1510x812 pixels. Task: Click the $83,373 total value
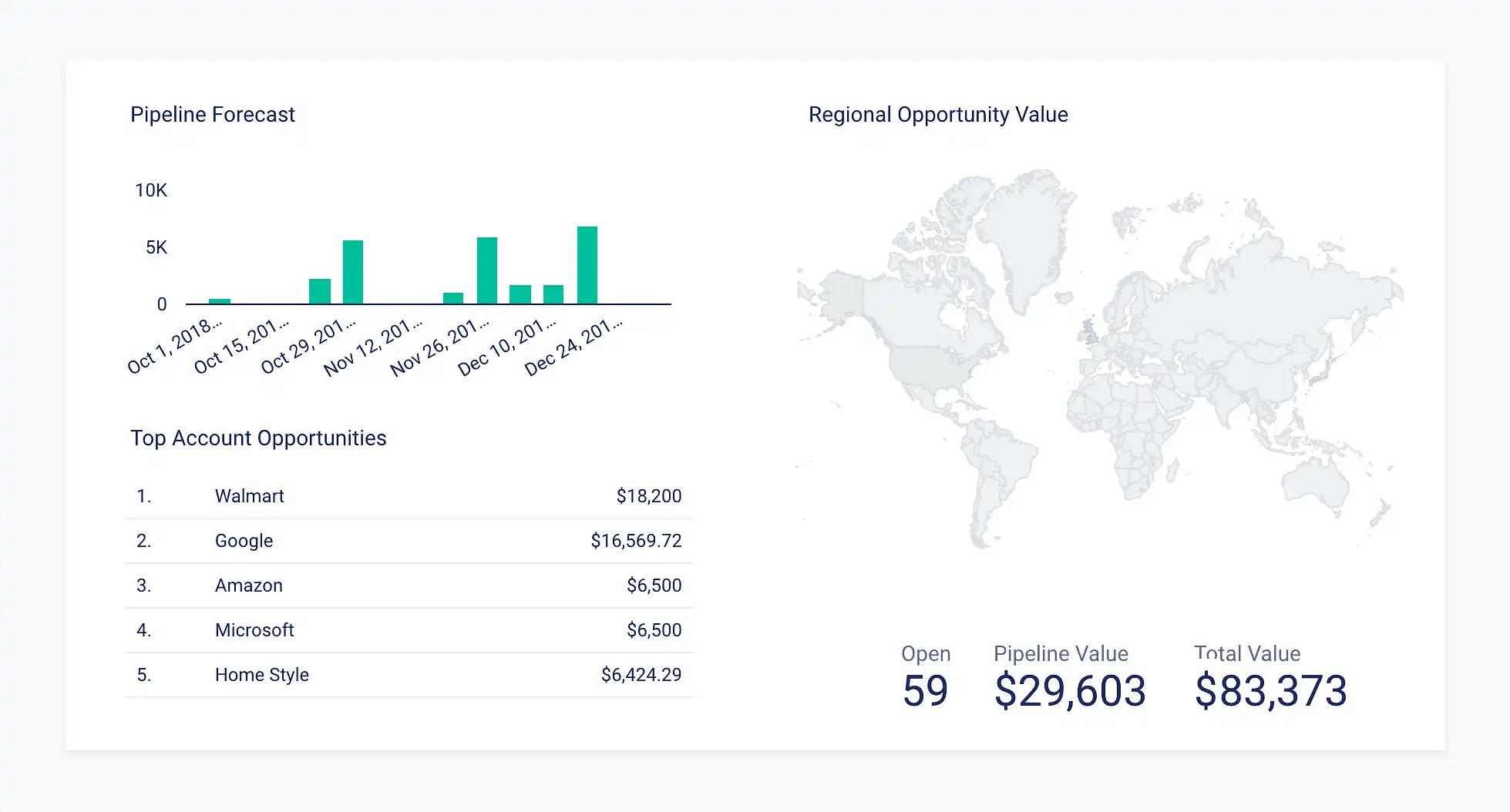click(x=1271, y=691)
